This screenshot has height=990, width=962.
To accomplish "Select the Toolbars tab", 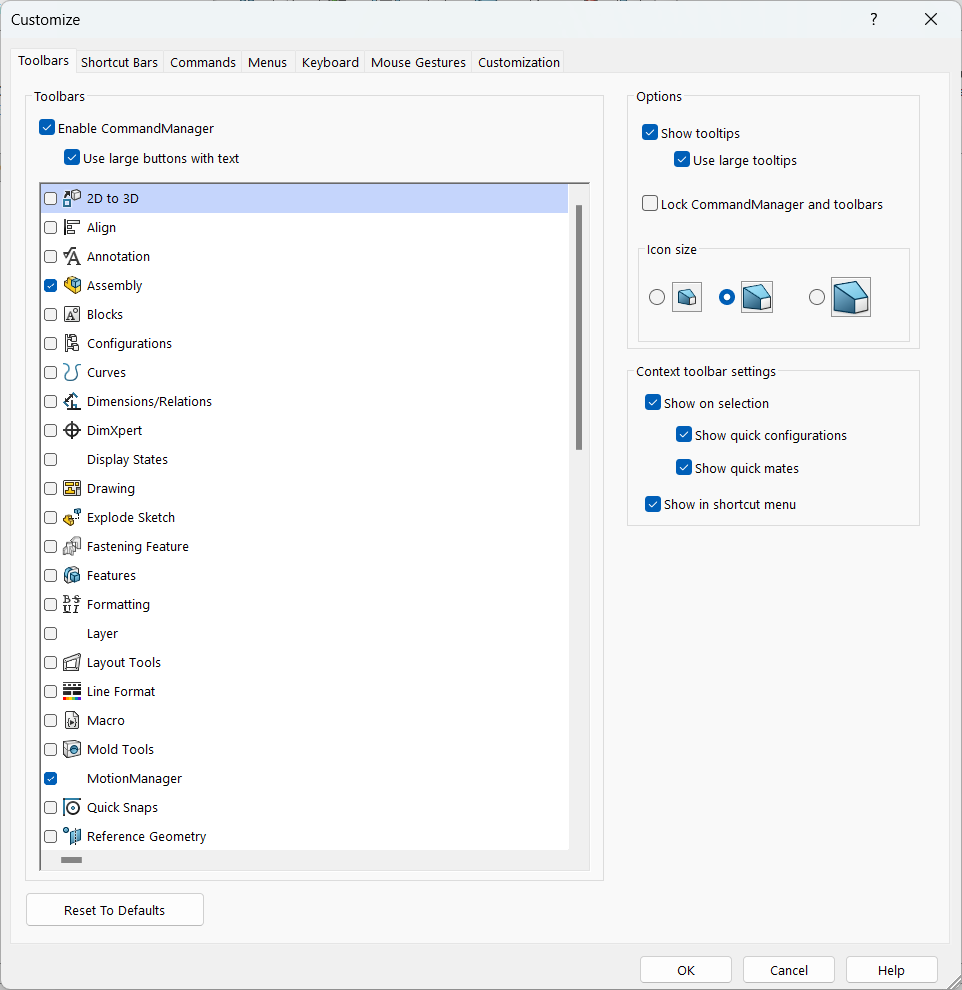I will (x=44, y=61).
